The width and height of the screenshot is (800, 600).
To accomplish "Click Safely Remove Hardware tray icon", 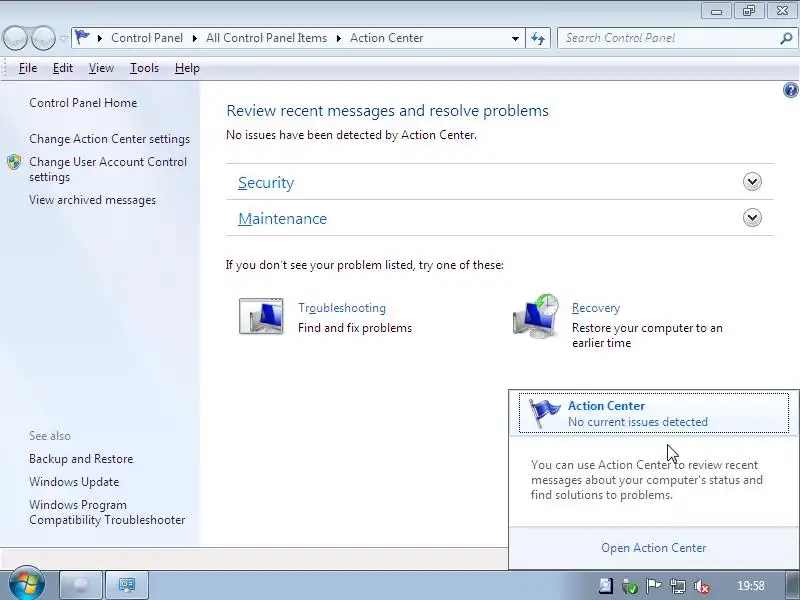I will [x=630, y=587].
